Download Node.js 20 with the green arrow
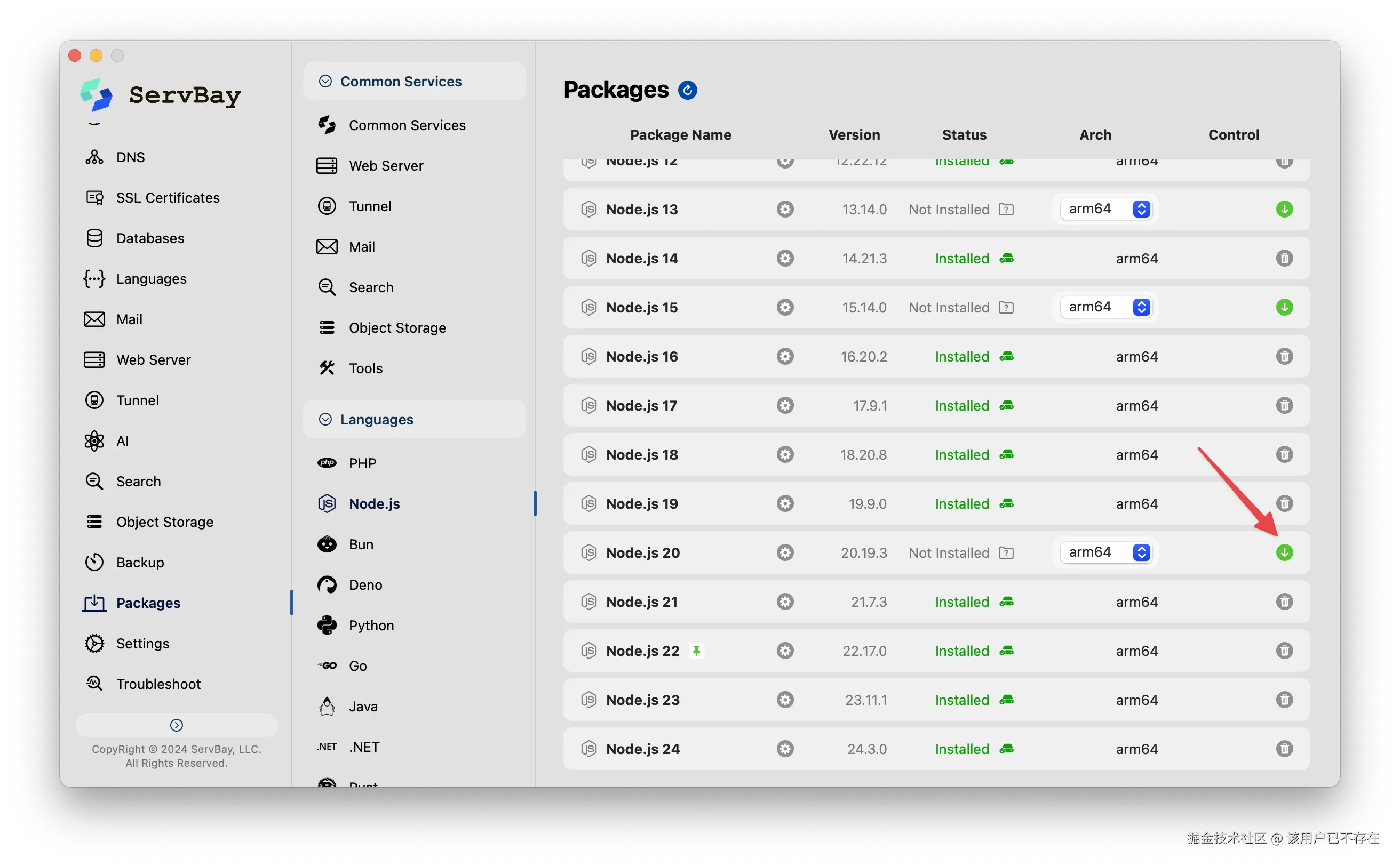The height and width of the screenshot is (866, 1400). point(1284,552)
